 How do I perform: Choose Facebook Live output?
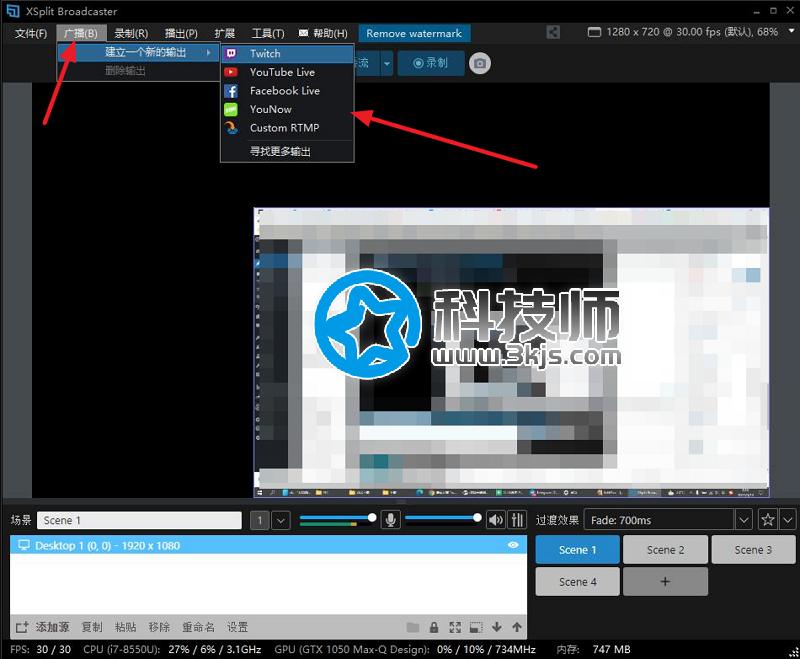[287, 91]
